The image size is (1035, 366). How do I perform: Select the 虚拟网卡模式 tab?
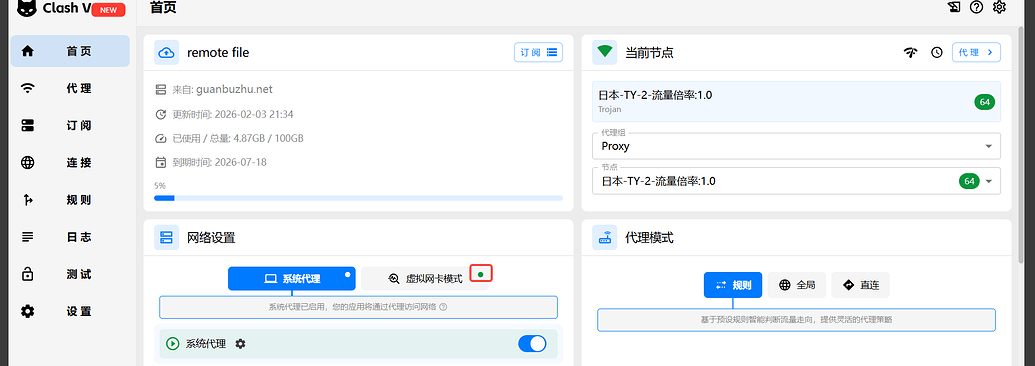pos(424,279)
